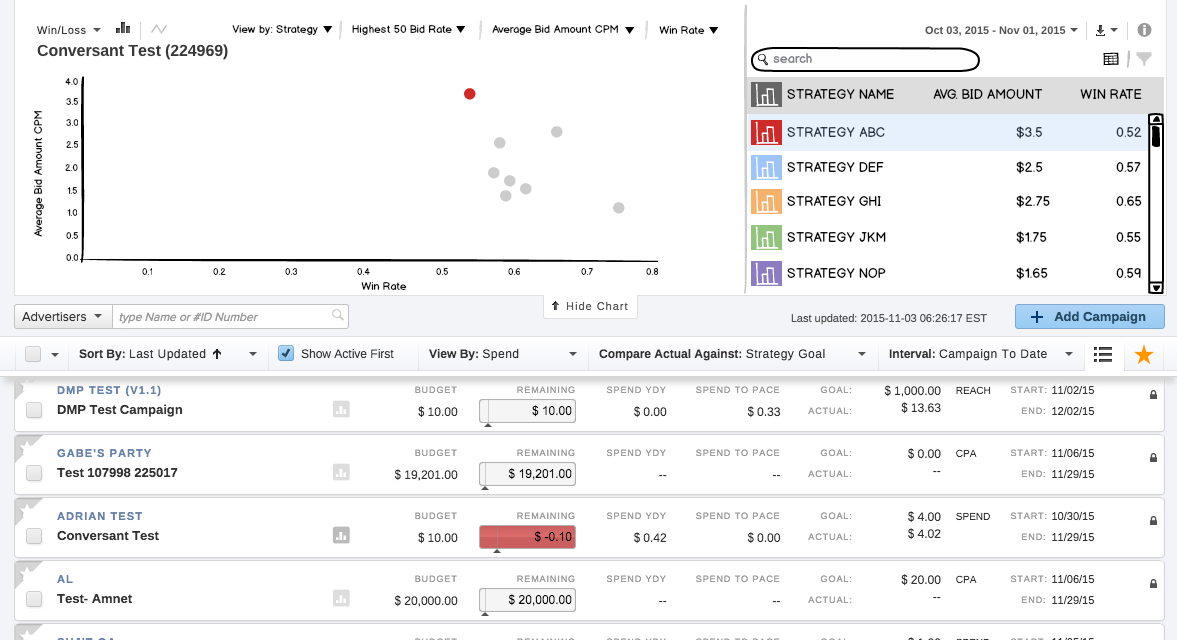Switch to bar chart view icon
Screen dimensions: 1177x640
point(123,29)
